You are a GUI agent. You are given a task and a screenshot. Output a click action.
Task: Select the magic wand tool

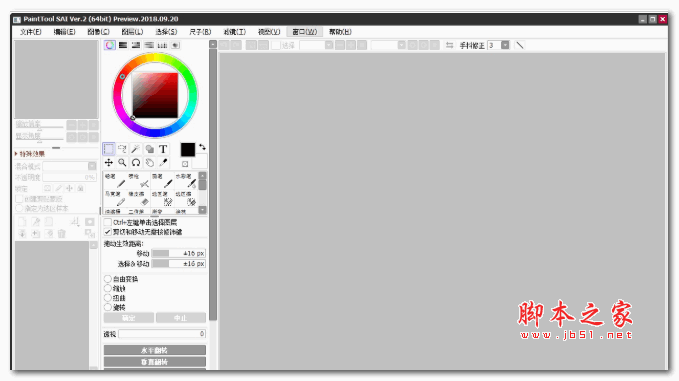click(136, 149)
